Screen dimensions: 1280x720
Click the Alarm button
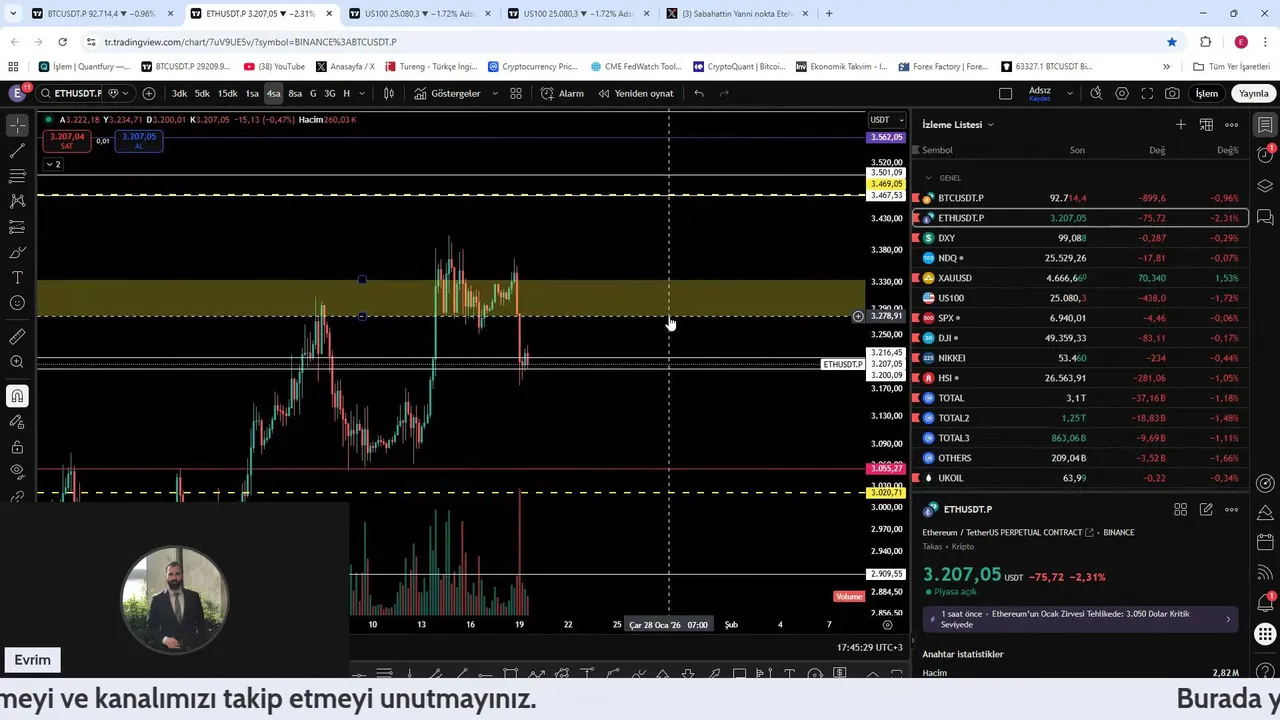coord(562,93)
